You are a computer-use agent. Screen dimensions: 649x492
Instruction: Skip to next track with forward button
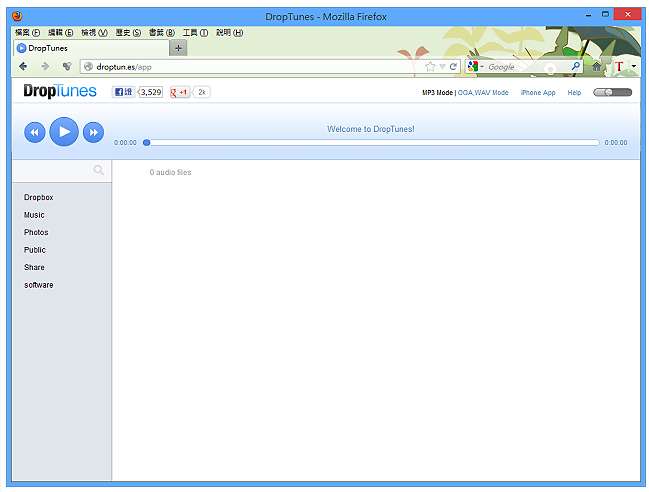click(x=94, y=132)
